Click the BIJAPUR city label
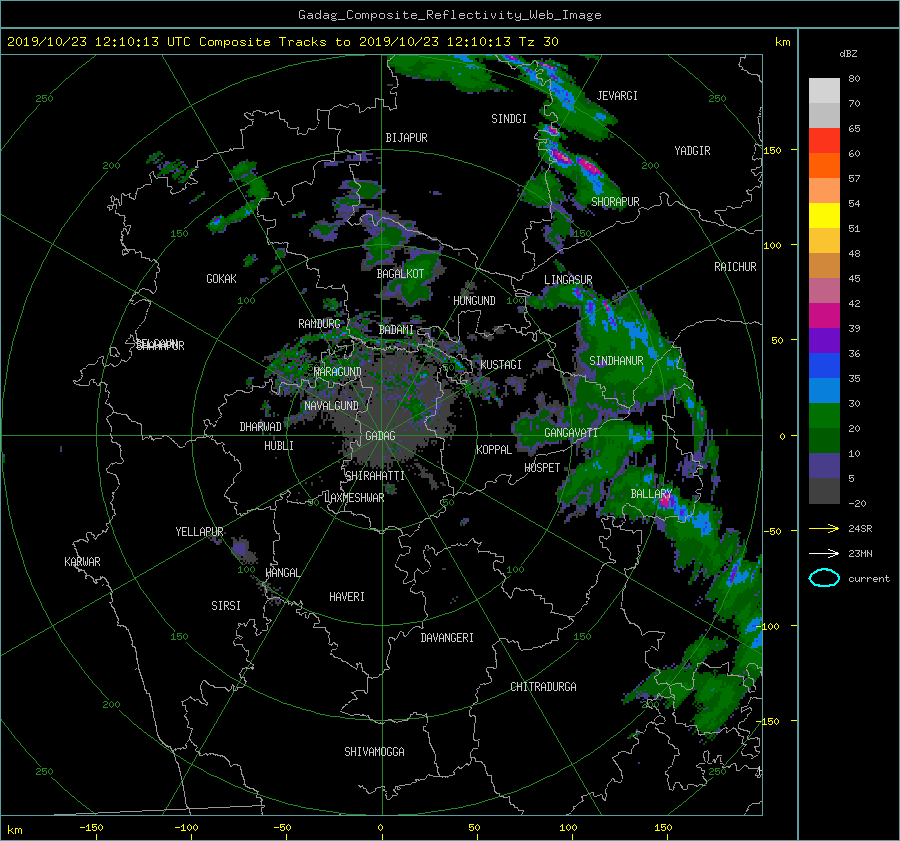This screenshot has height=841, width=900. (x=406, y=138)
